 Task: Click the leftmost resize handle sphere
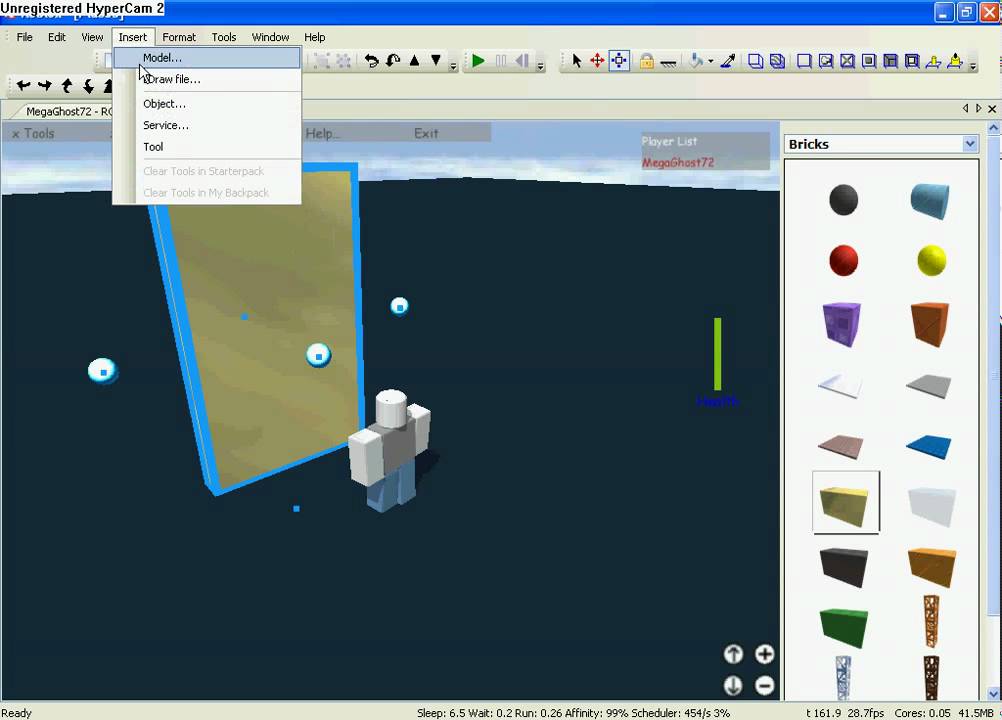coord(102,371)
